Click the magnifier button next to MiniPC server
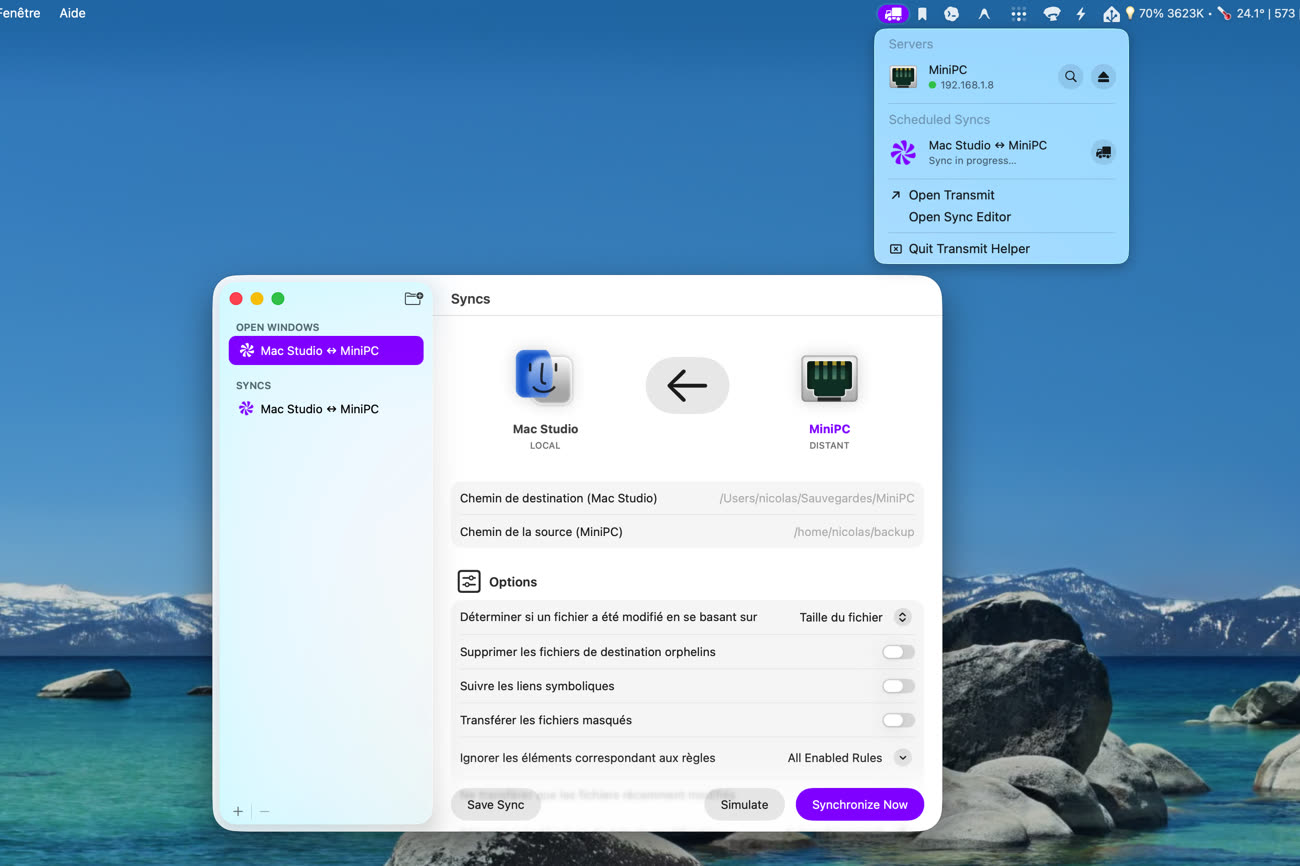This screenshot has width=1300, height=866. coord(1071,77)
